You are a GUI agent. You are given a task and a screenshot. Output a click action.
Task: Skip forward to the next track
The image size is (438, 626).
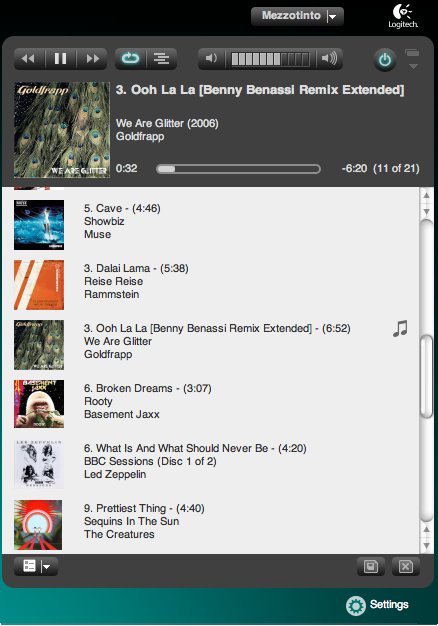pos(92,59)
